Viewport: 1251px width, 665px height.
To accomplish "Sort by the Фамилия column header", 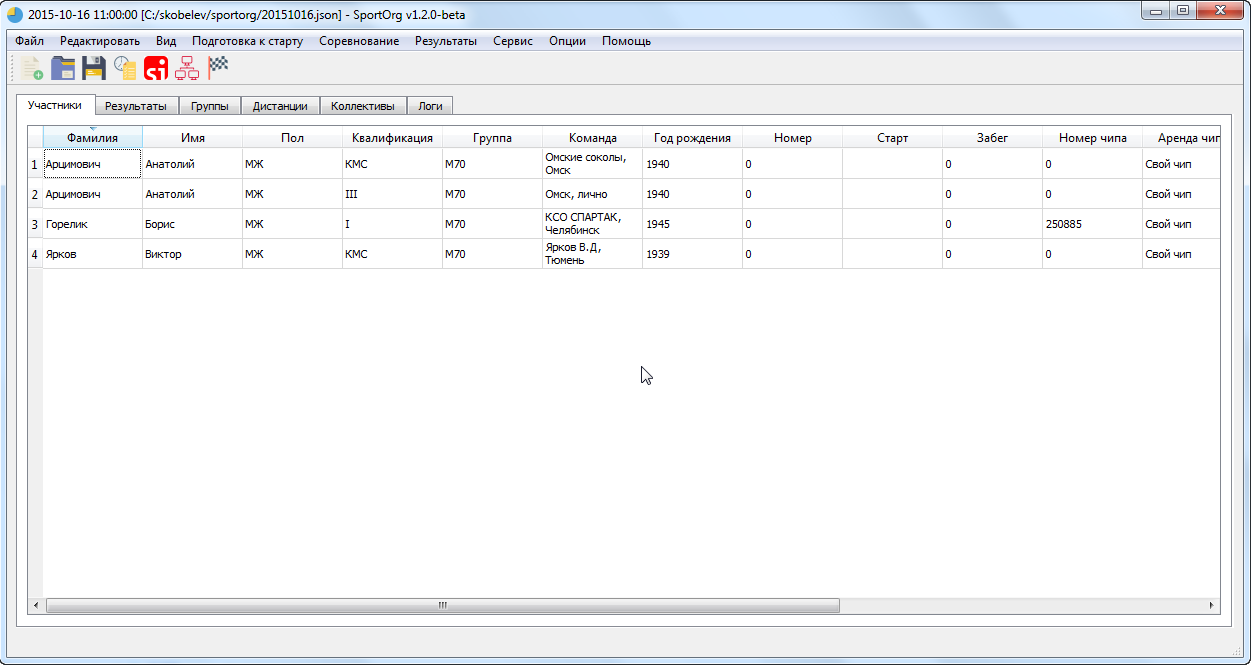I will click(x=92, y=138).
